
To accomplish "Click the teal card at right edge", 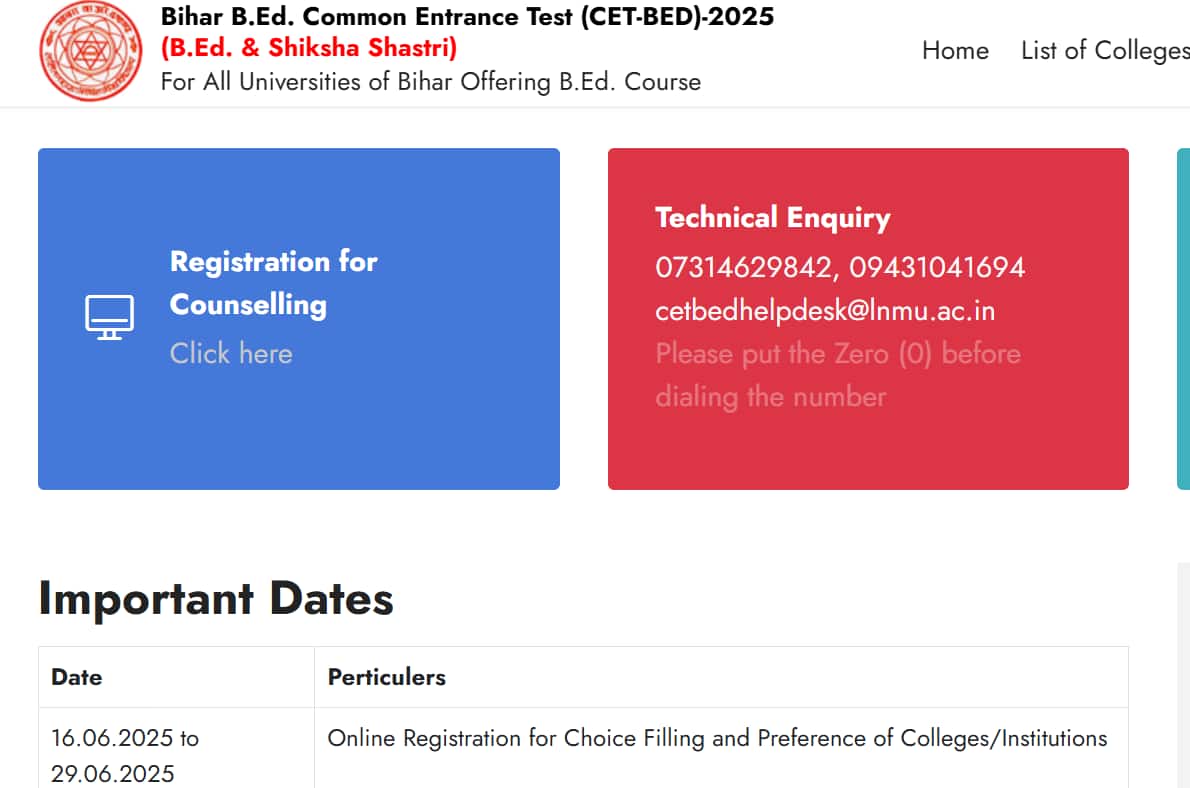I will pos(1183,319).
